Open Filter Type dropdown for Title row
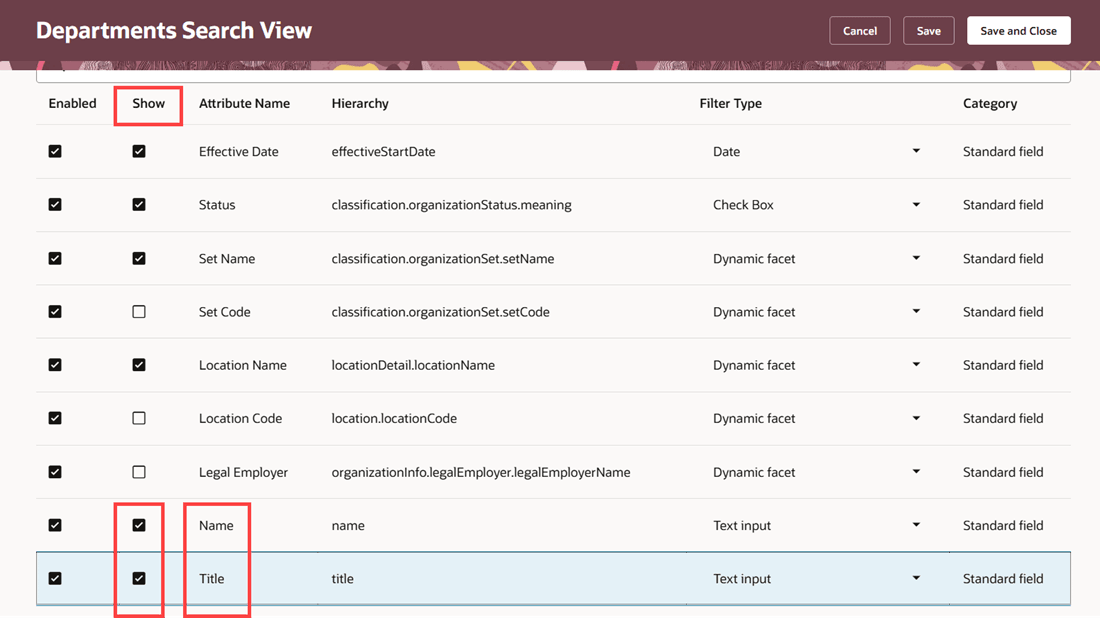 click(x=915, y=579)
